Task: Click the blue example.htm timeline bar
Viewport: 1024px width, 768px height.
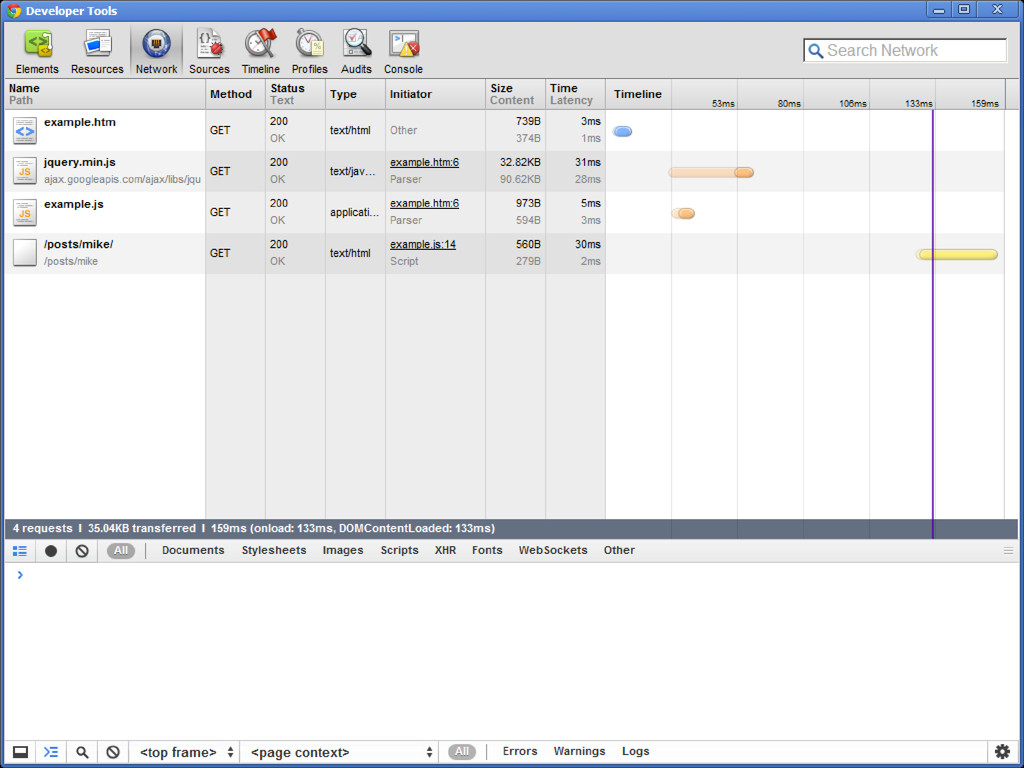Action: pos(622,131)
